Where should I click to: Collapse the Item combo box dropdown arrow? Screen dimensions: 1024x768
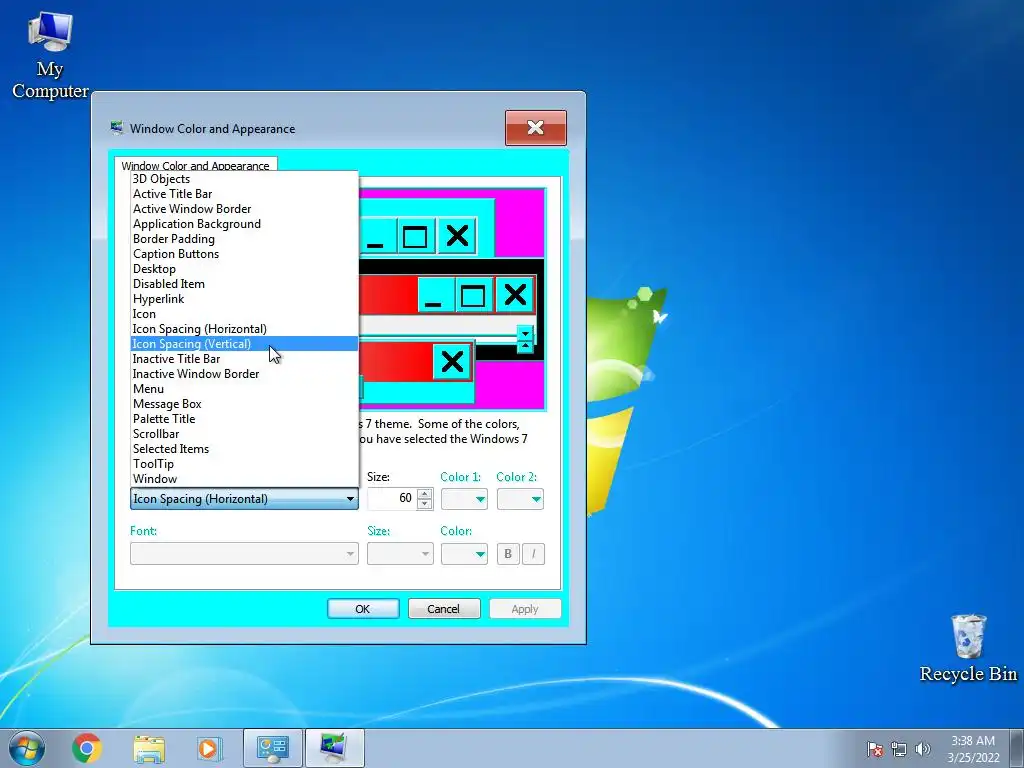(350, 500)
